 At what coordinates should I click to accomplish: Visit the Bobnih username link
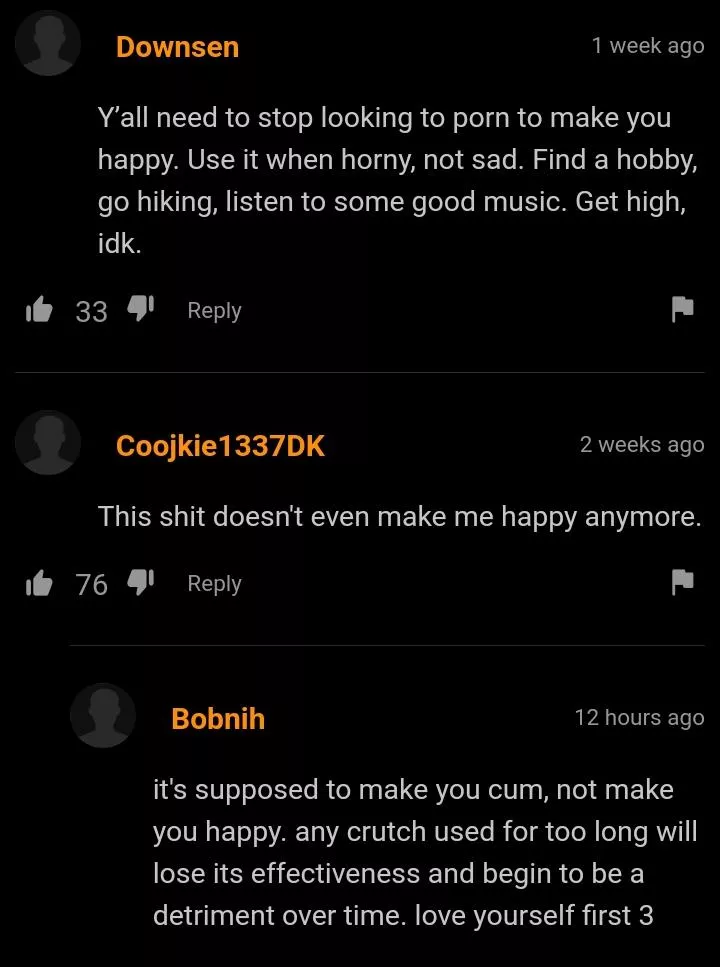click(x=218, y=718)
